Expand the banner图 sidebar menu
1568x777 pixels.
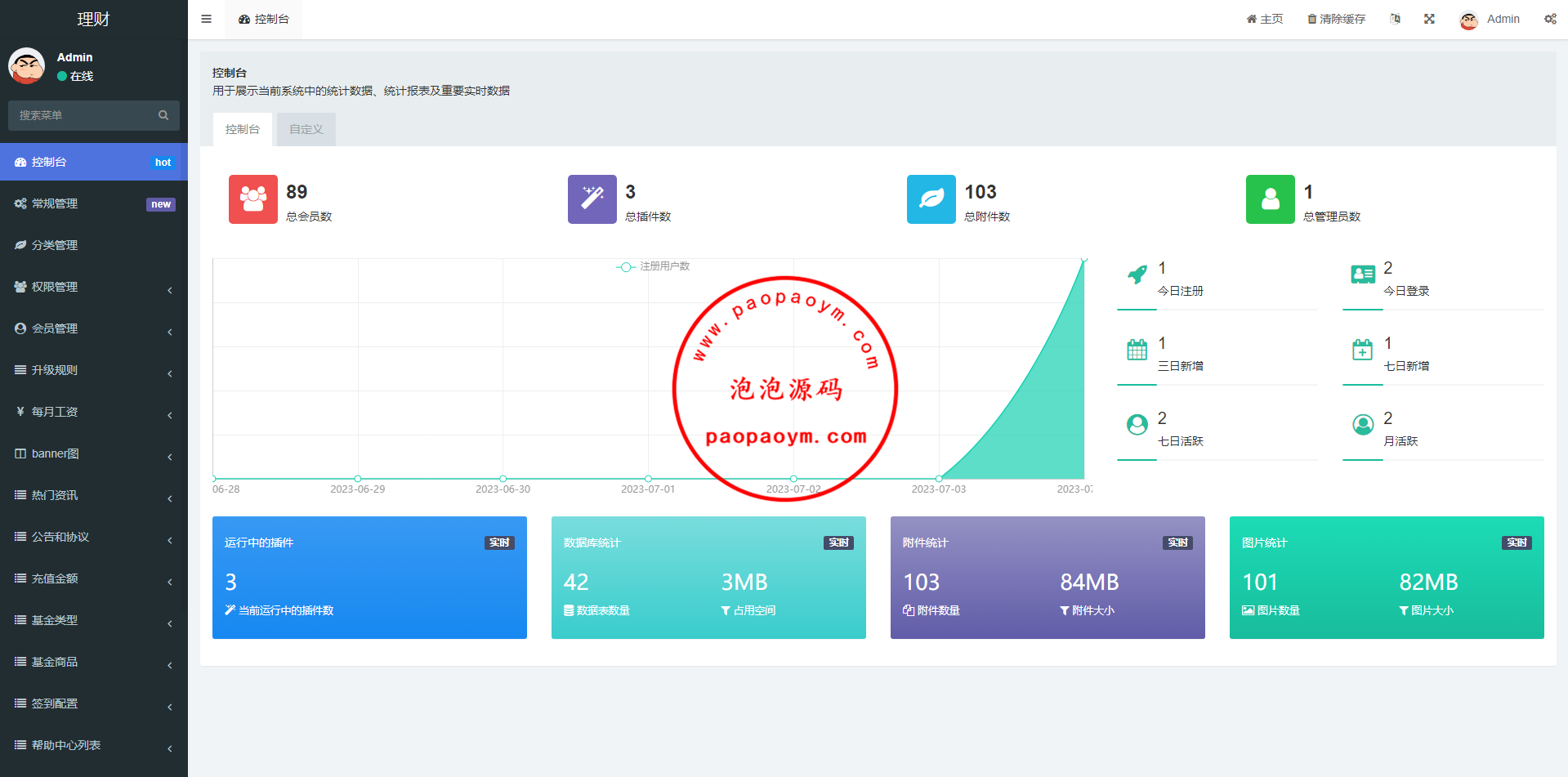click(94, 453)
